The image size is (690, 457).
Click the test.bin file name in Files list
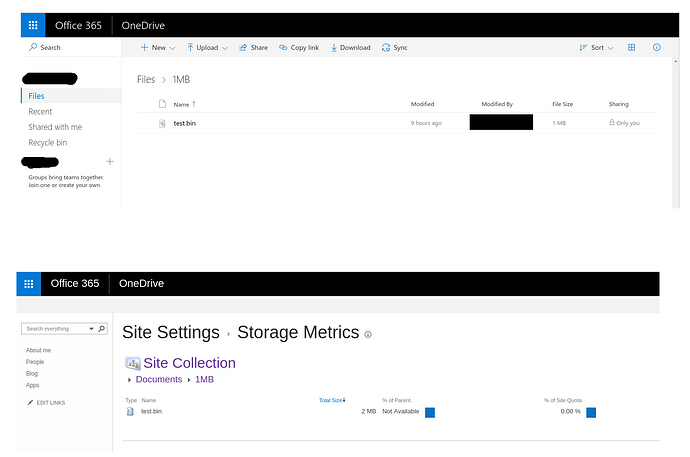(184, 124)
